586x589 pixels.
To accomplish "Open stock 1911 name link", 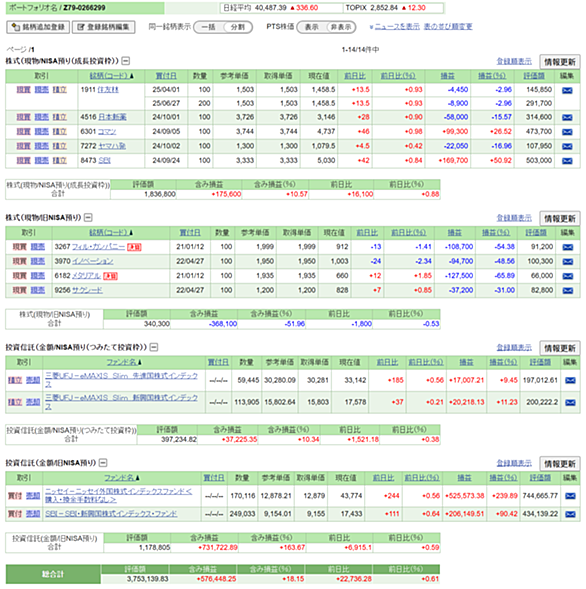I will point(108,90).
